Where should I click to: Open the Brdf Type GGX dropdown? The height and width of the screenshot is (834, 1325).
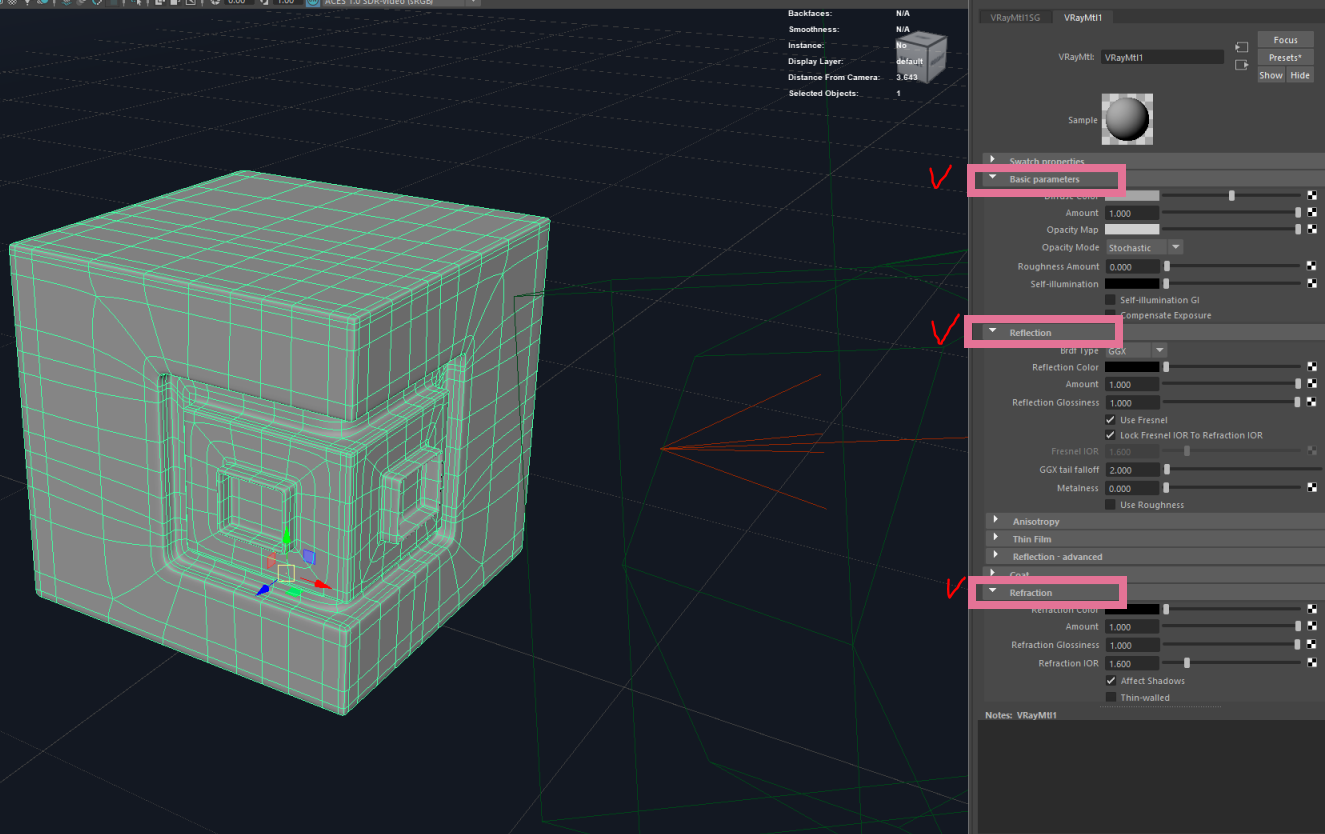point(1135,351)
